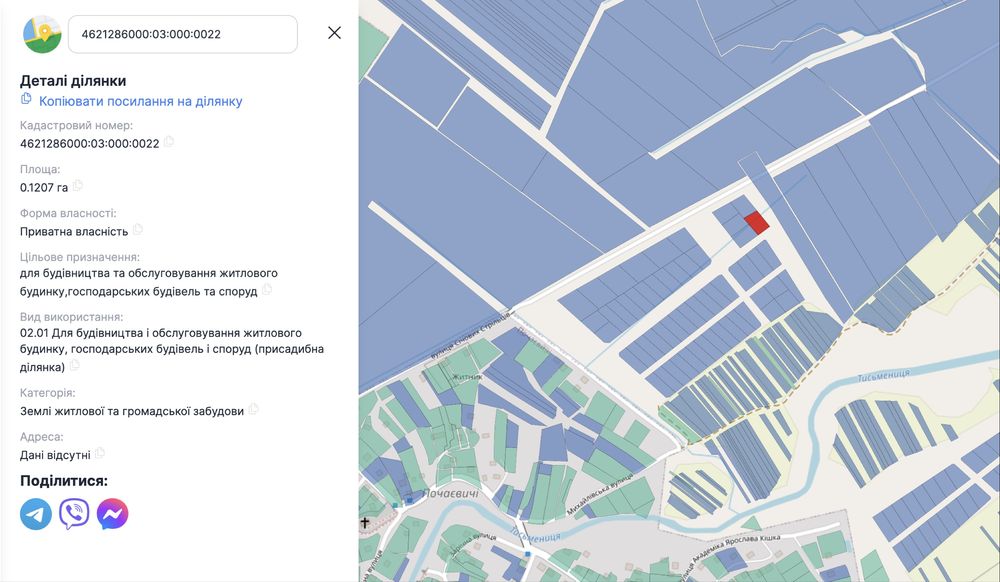Select 'Землі житлової та громадської забудови' text

(132, 411)
